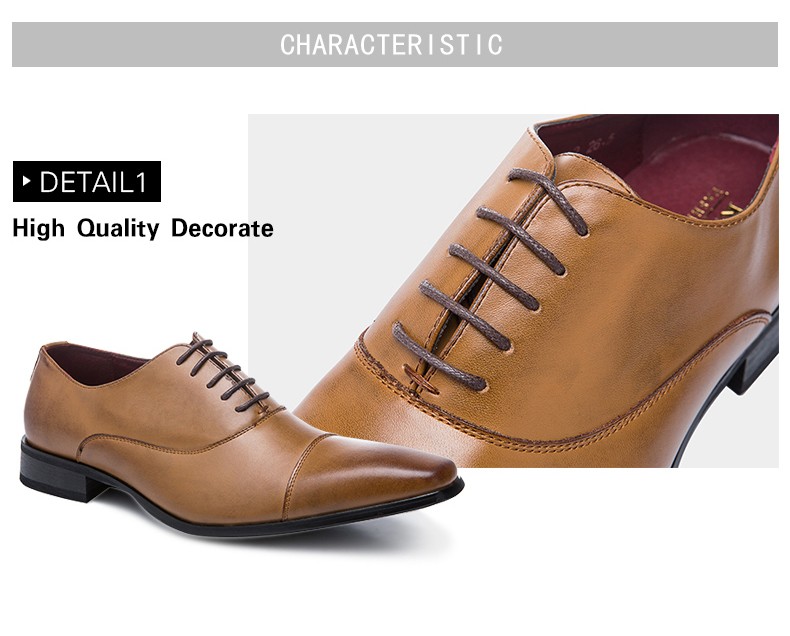
Task: Select the word Quality in the heading
Action: point(118,228)
